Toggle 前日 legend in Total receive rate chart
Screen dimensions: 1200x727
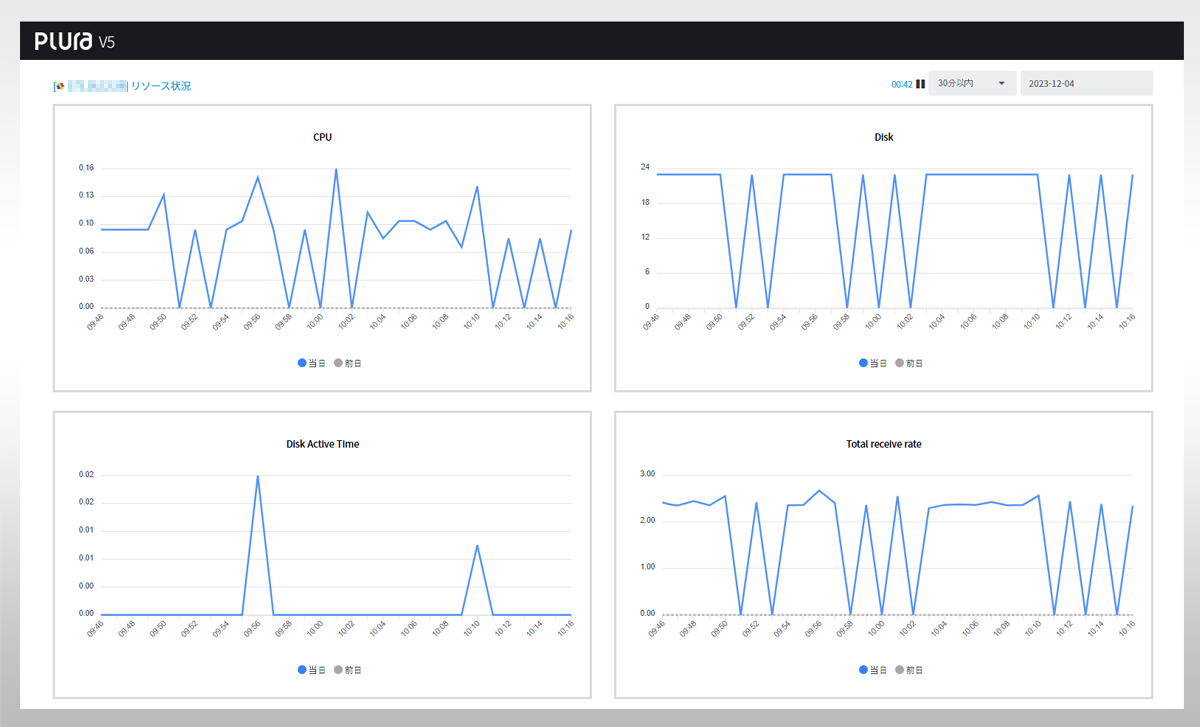pos(908,670)
